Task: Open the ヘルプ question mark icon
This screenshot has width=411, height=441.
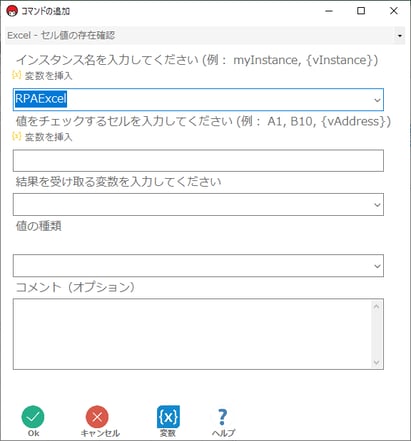Action: pos(223,417)
